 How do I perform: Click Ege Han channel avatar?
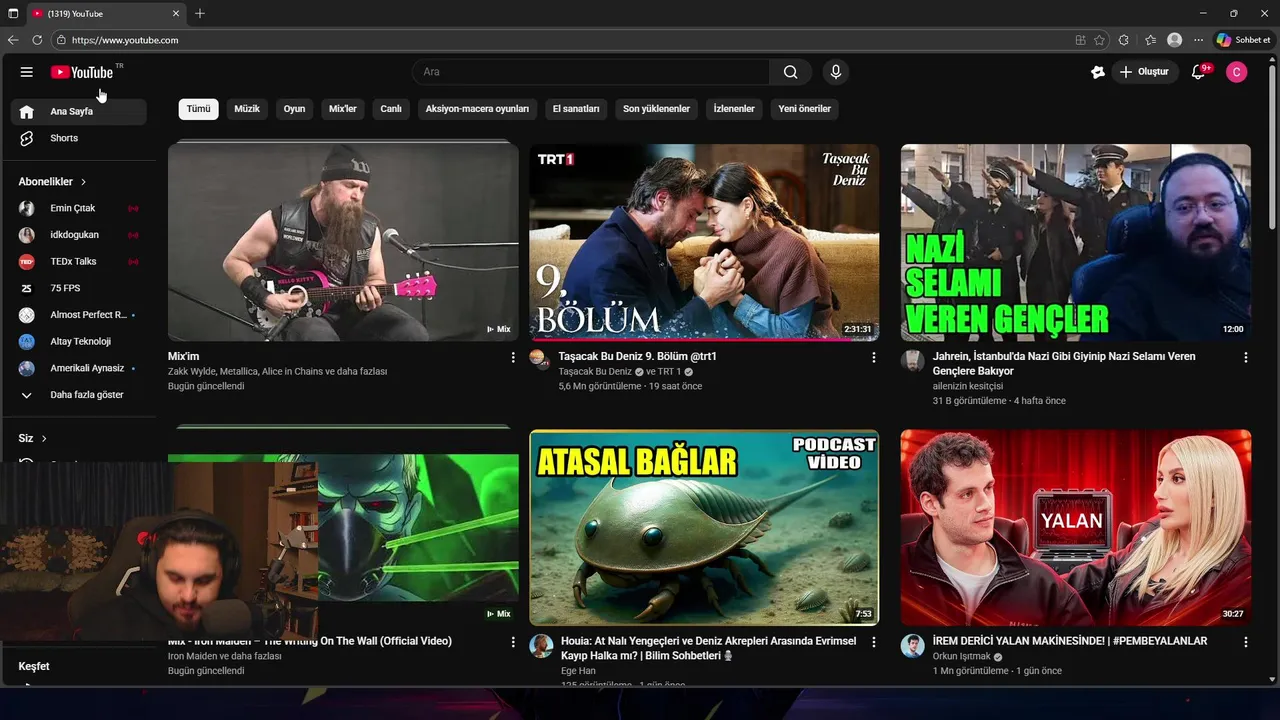[541, 646]
